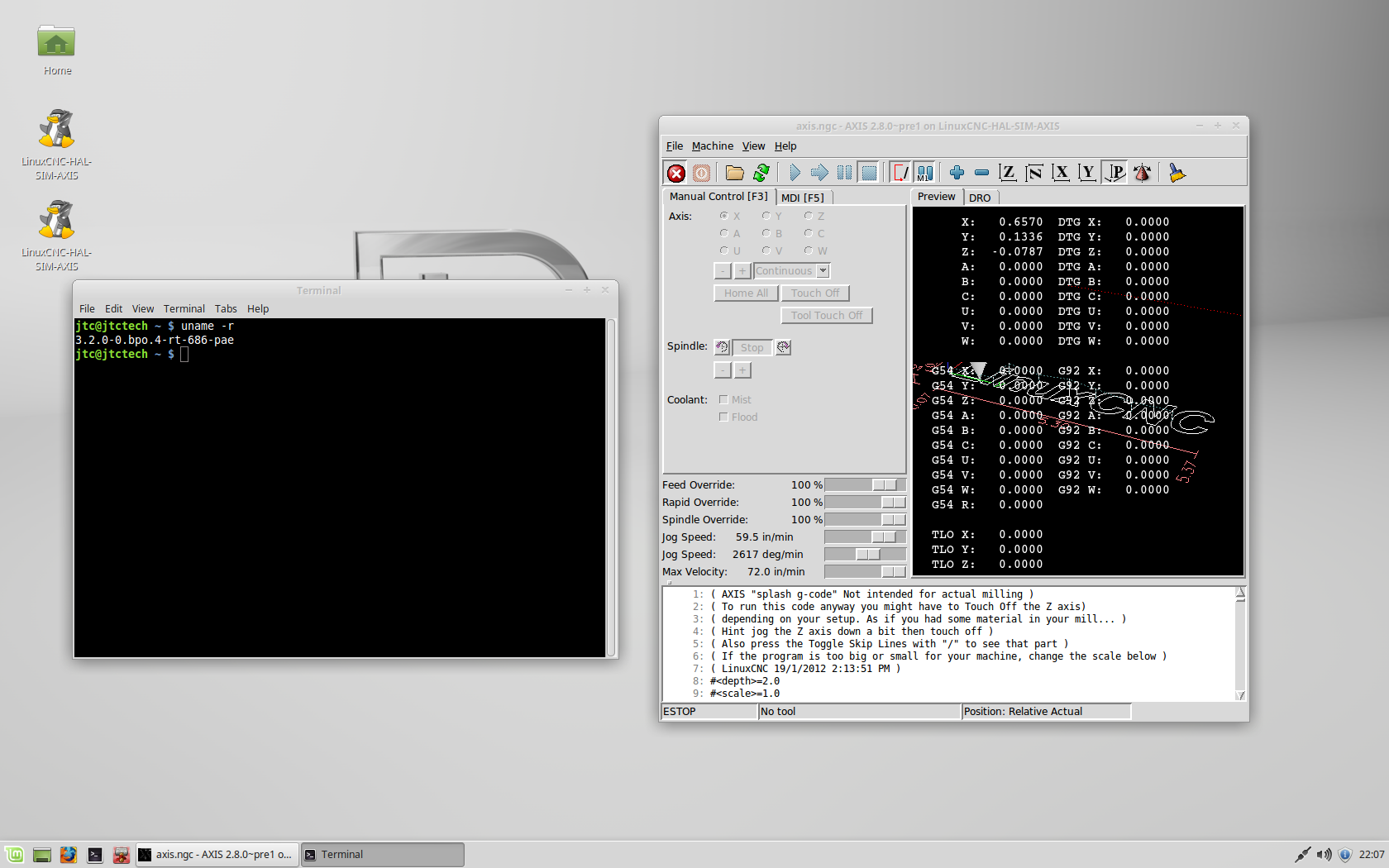This screenshot has width=1389, height=868.
Task: Jog axis positive with plus button
Action: [x=742, y=271]
